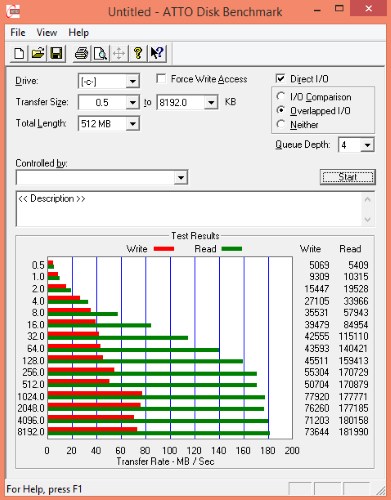Select the I/O Comparison radio button

click(x=281, y=96)
